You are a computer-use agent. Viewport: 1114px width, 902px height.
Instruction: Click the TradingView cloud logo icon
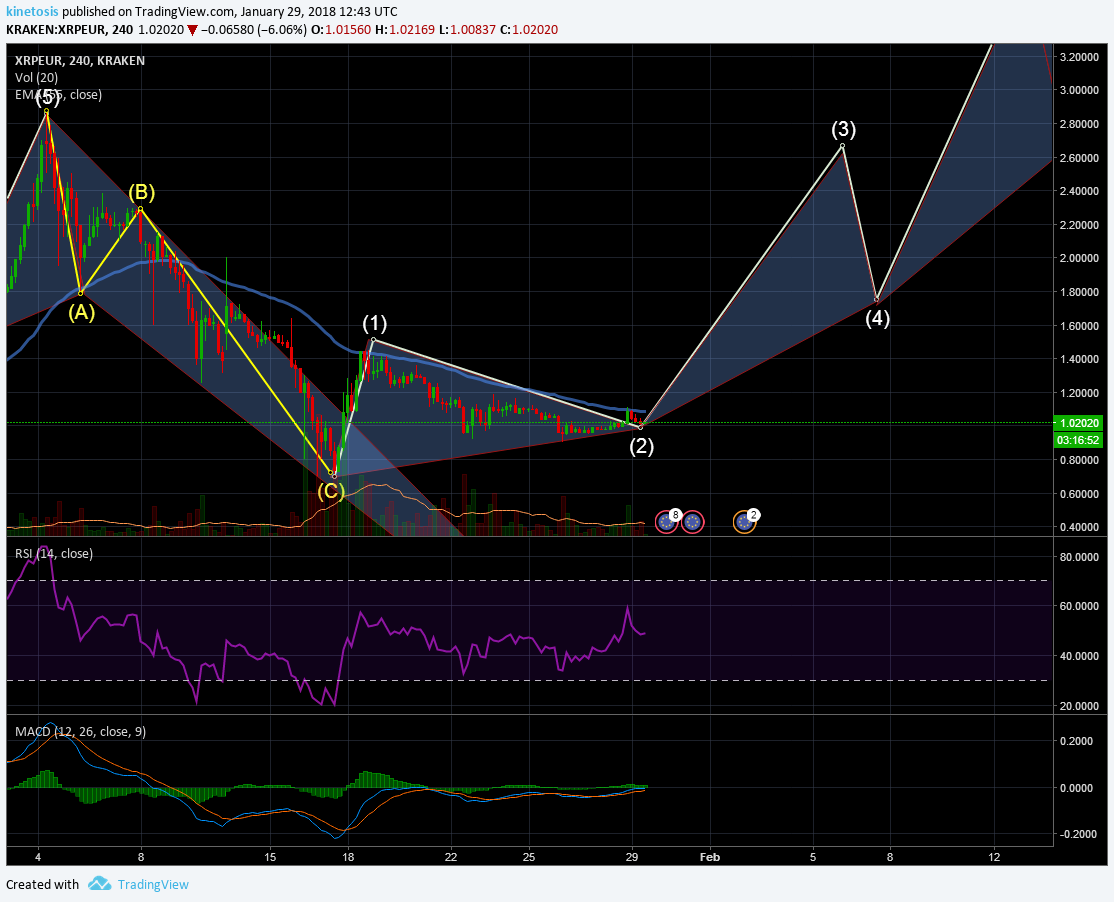(x=99, y=884)
